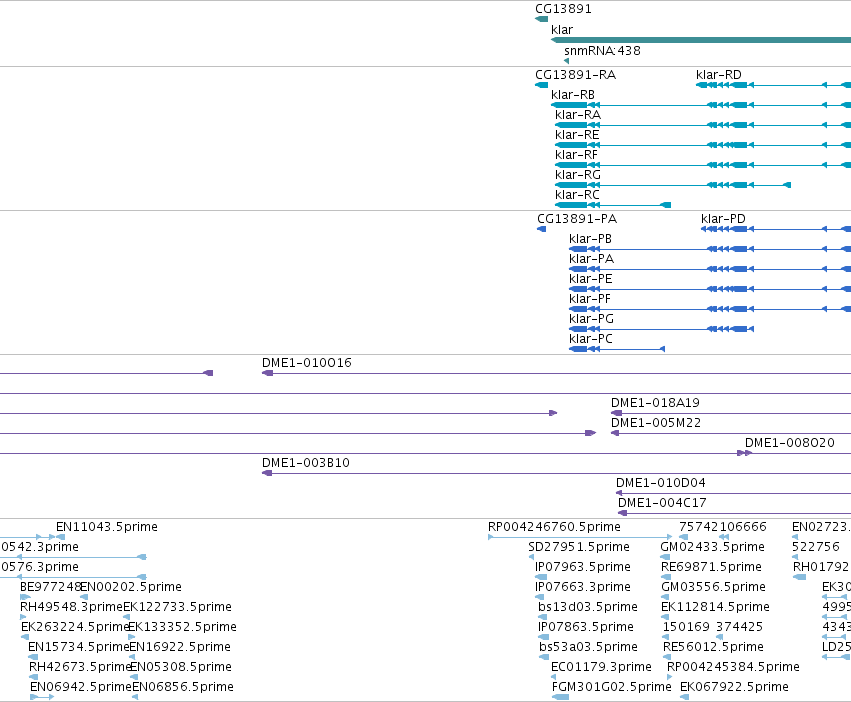Click the bs53a03.5prime EST label
This screenshot has width=851, height=702.
coord(588,648)
